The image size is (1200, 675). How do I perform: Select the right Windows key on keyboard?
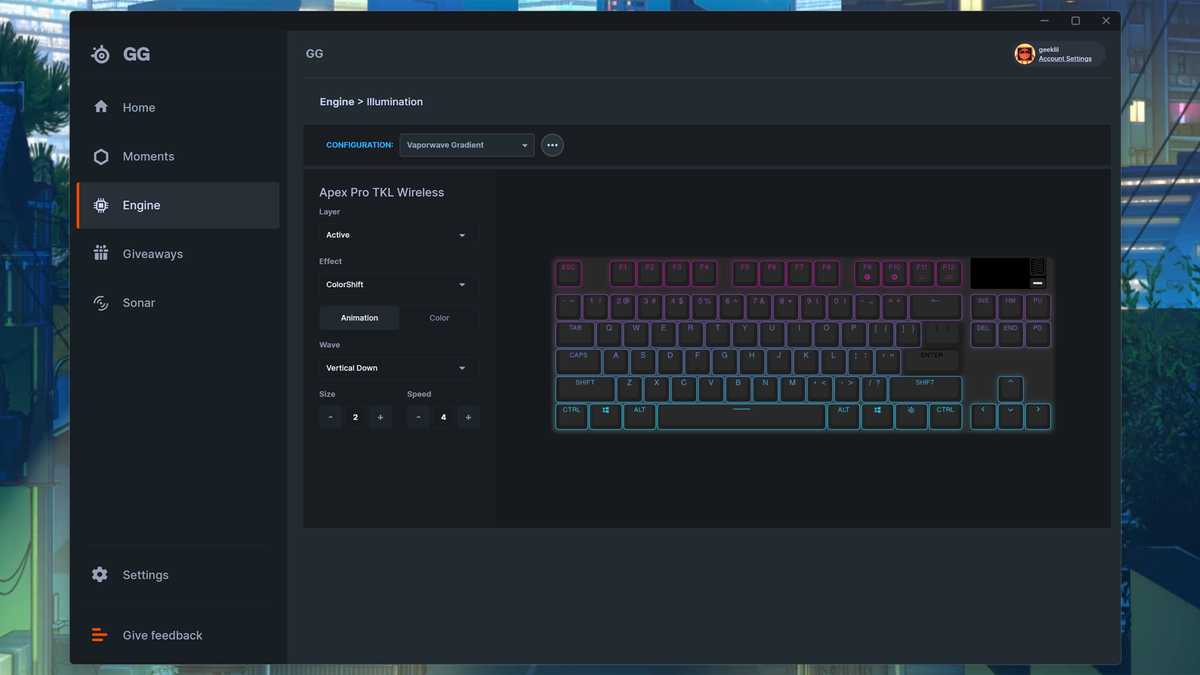(x=877, y=416)
